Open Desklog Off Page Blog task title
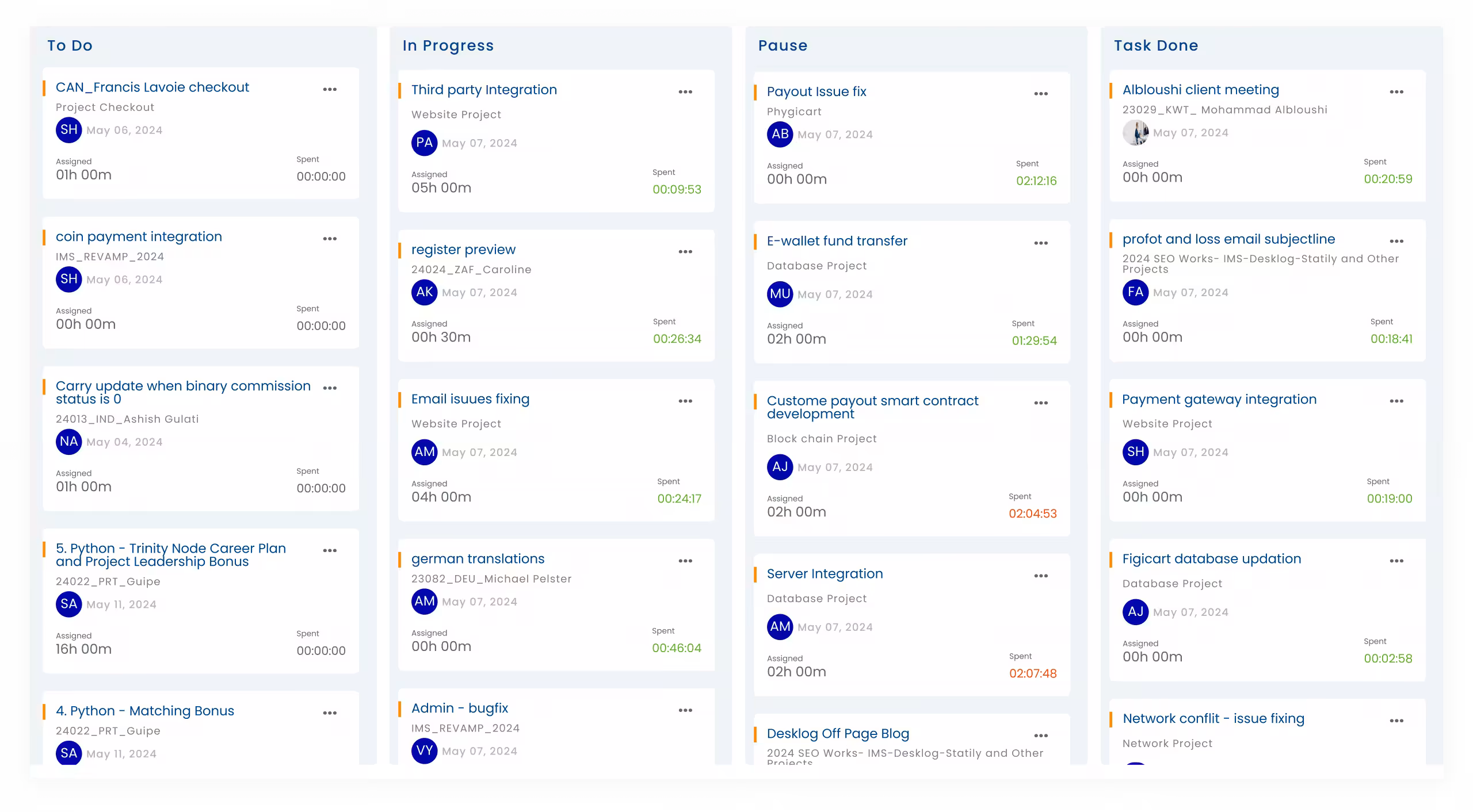The height and width of the screenshot is (812, 1473). coord(838,734)
